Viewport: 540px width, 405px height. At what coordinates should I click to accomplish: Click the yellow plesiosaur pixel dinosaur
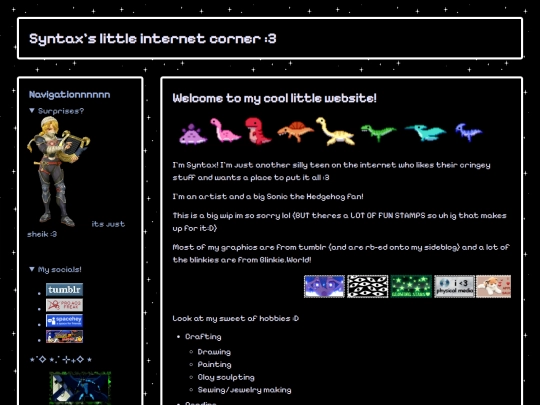pos(335,131)
